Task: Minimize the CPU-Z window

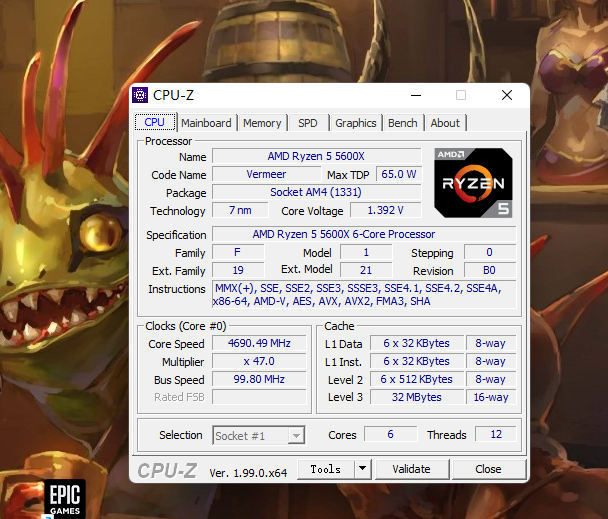Action: [414, 95]
